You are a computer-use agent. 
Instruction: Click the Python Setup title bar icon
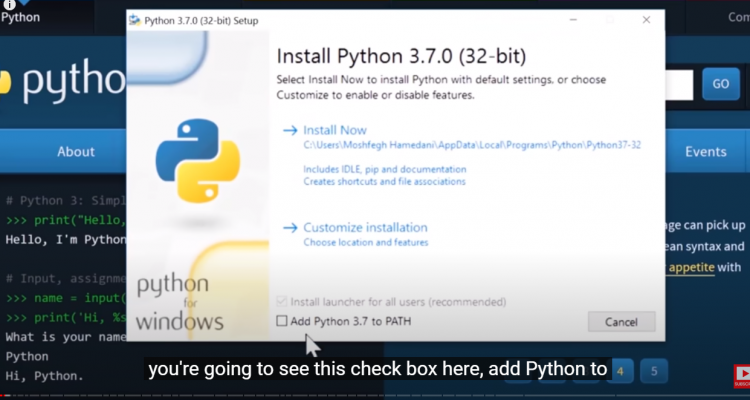pyautogui.click(x=135, y=21)
